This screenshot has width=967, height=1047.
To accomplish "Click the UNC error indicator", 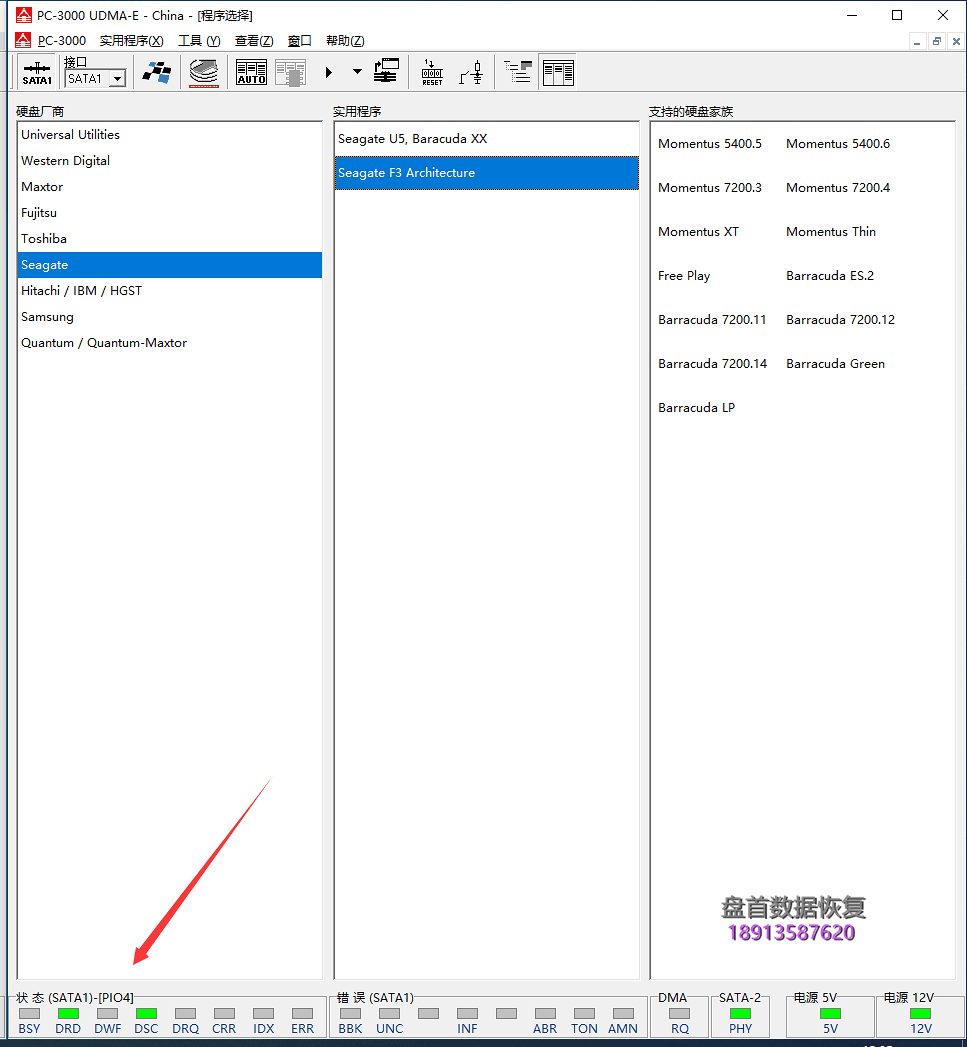I will pyautogui.click(x=389, y=1014).
